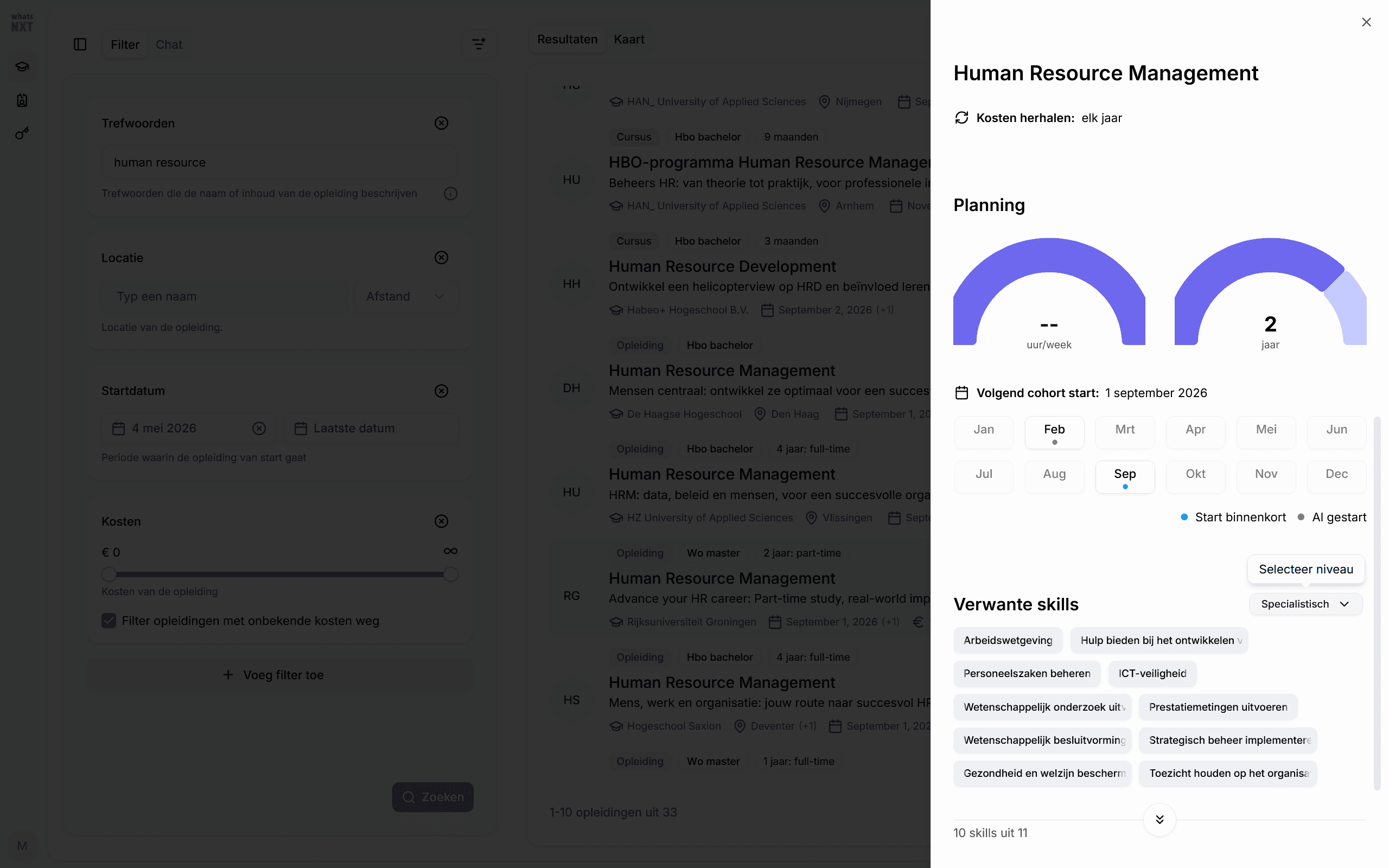Clear the Trefwoorden filter

click(441, 123)
